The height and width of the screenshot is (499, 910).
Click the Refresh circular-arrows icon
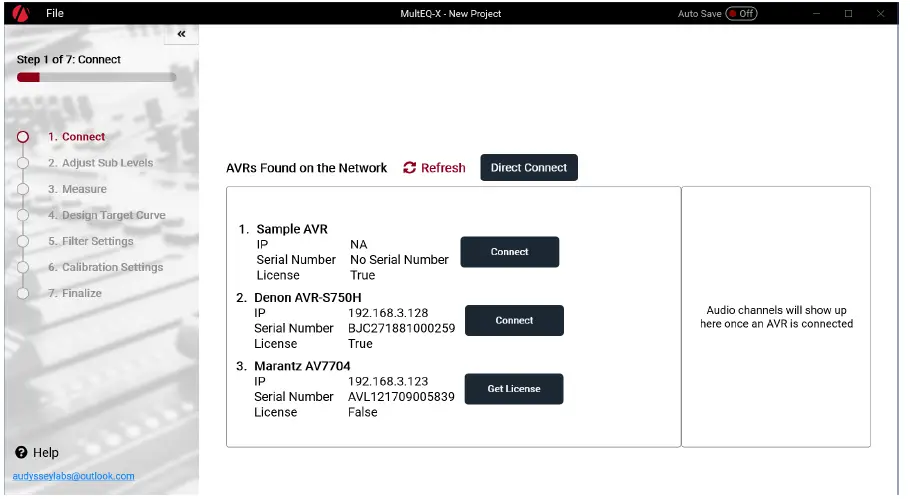point(410,168)
